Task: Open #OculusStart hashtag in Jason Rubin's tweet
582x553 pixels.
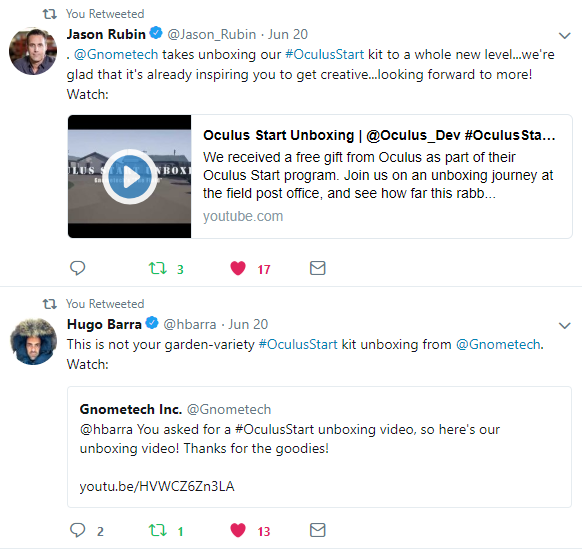Action: tap(325, 55)
